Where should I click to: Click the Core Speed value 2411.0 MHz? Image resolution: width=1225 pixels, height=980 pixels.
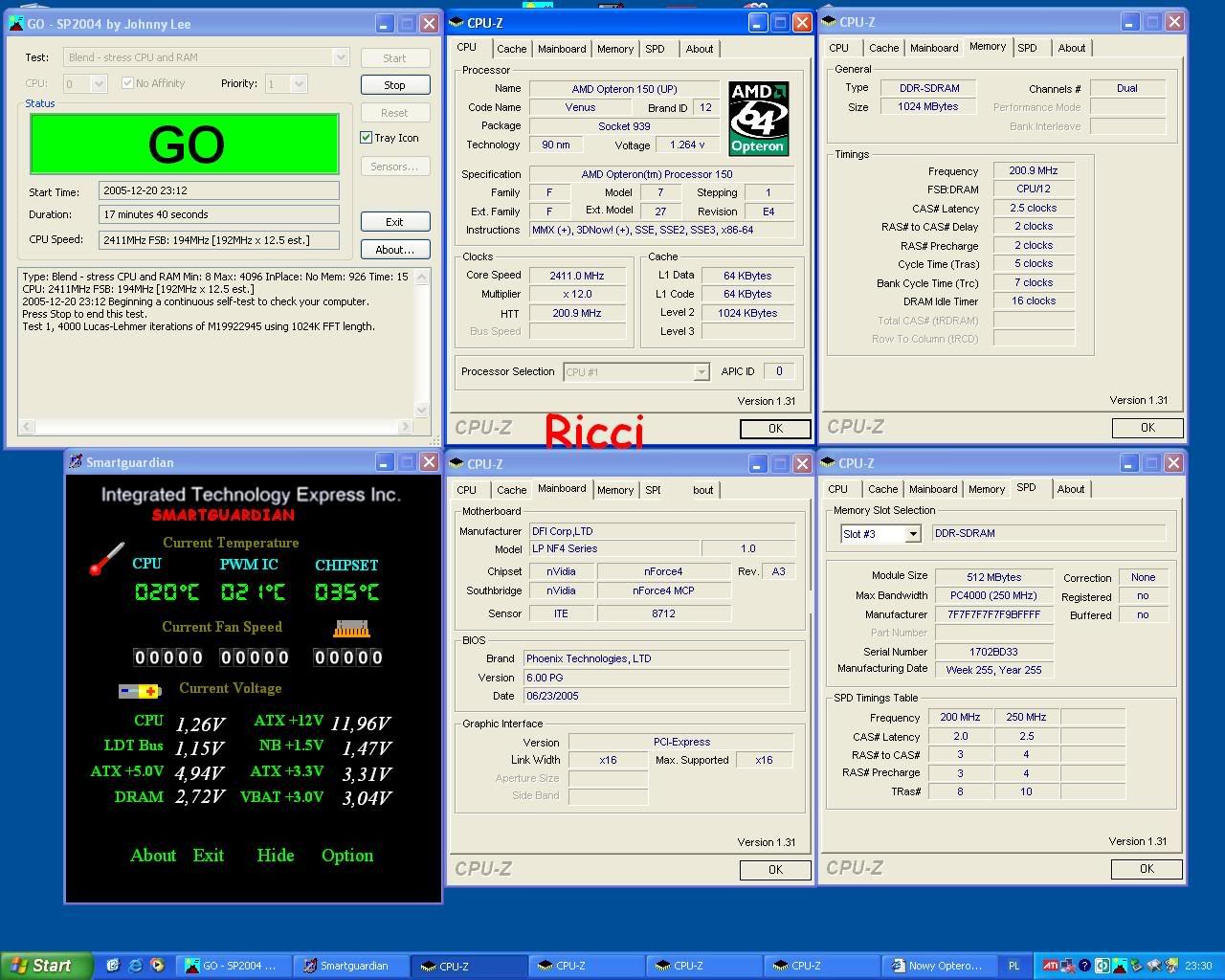[x=577, y=276]
